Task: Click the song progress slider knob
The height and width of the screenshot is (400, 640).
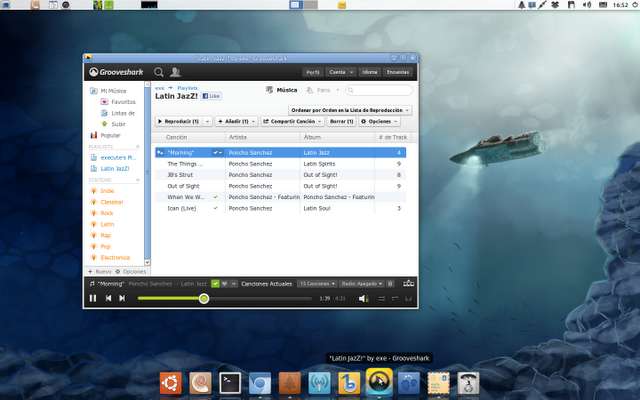Action: [204, 298]
